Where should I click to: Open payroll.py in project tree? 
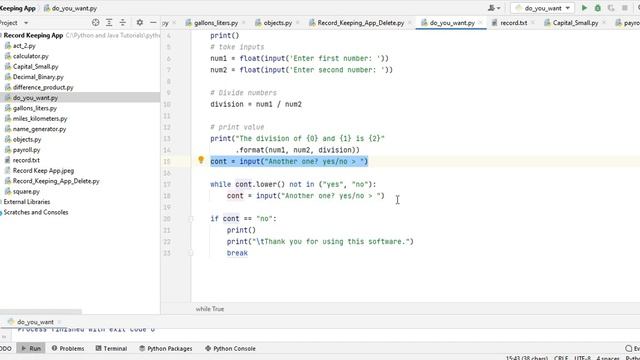[27, 150]
